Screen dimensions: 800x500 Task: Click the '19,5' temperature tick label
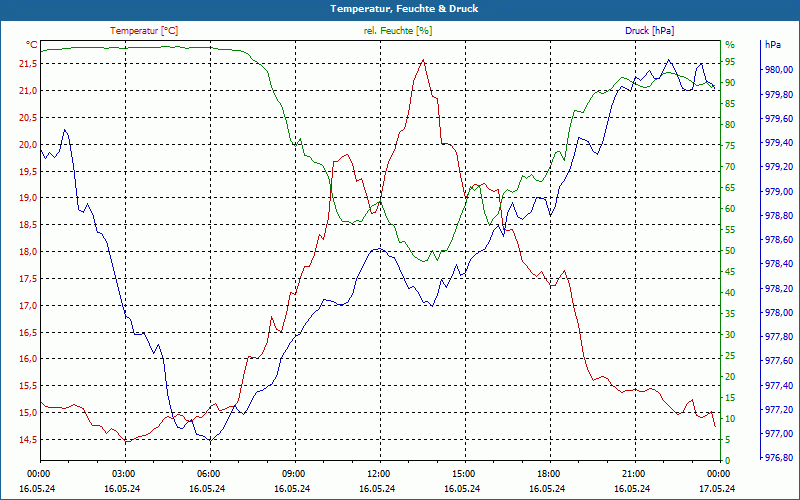coord(28,171)
